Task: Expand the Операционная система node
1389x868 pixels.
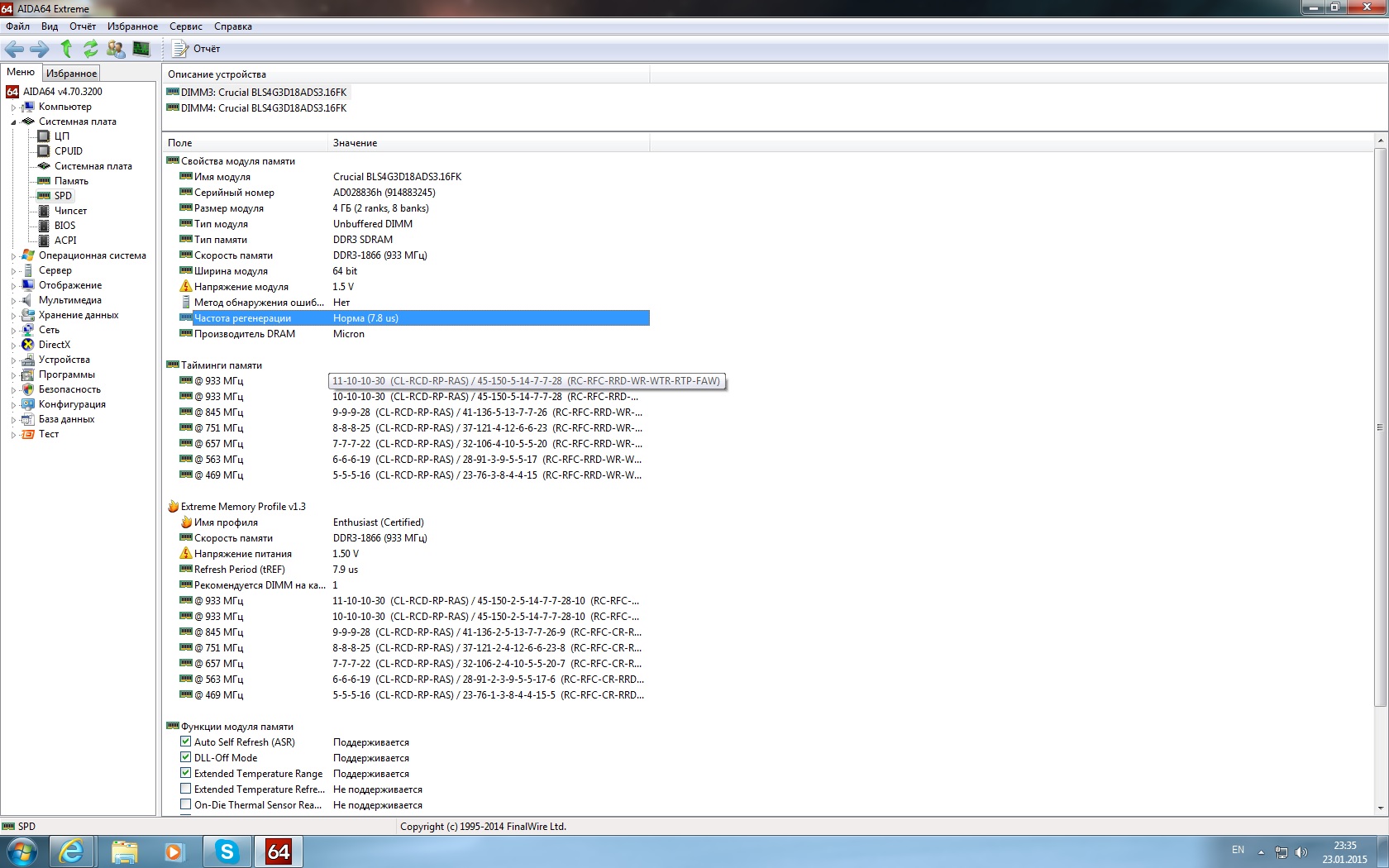Action: click(13, 256)
